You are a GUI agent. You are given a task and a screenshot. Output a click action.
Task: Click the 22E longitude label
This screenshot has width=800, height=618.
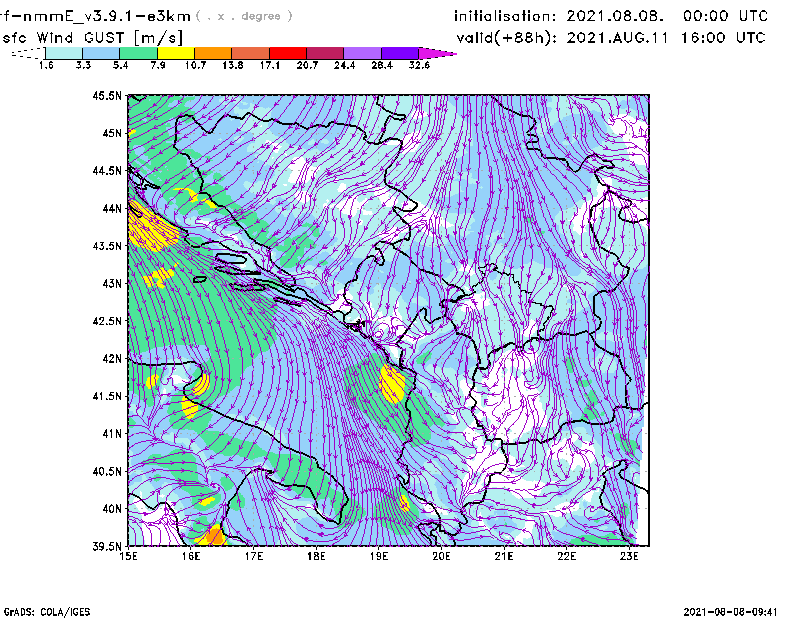click(566, 556)
